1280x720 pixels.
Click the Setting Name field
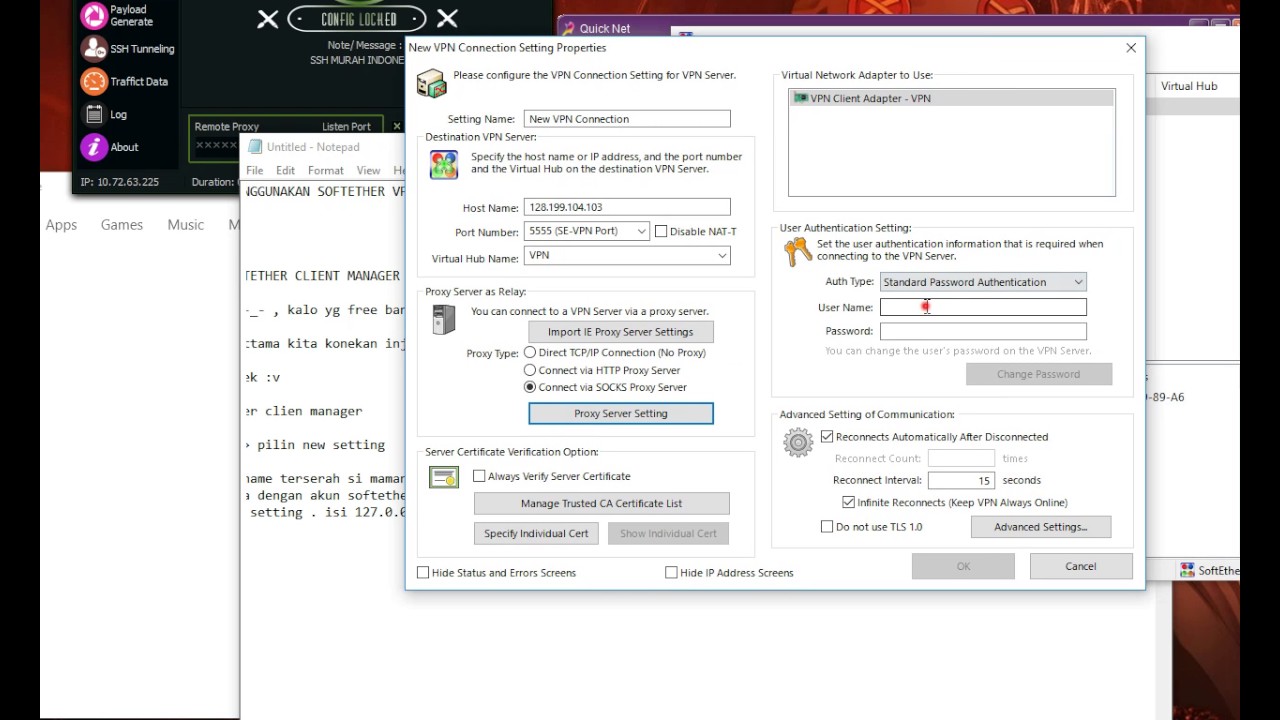627,119
